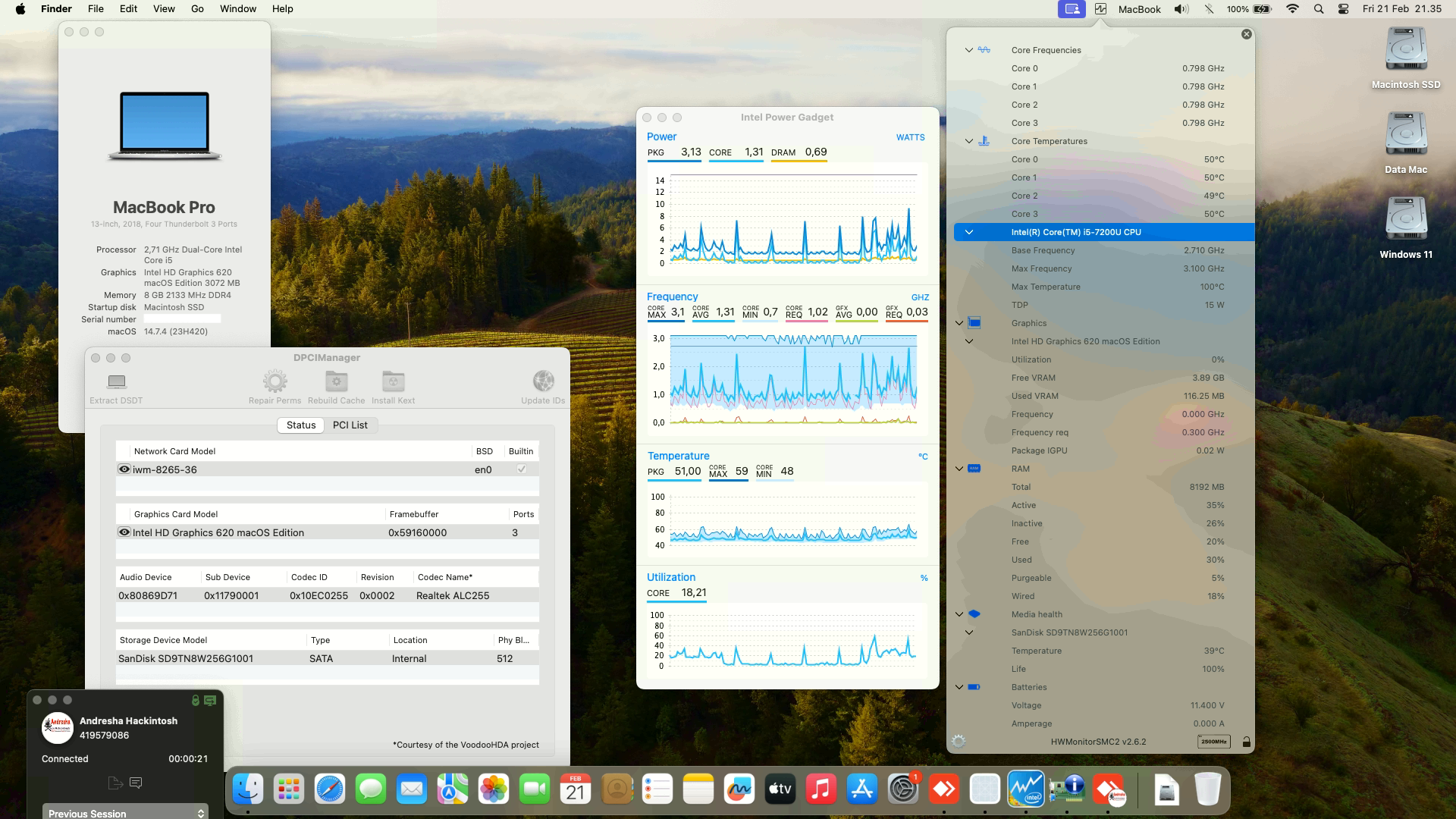Collapse Intel HD Graphics 620 macOS Edition subsection
The width and height of the screenshot is (1456, 819).
click(x=968, y=341)
